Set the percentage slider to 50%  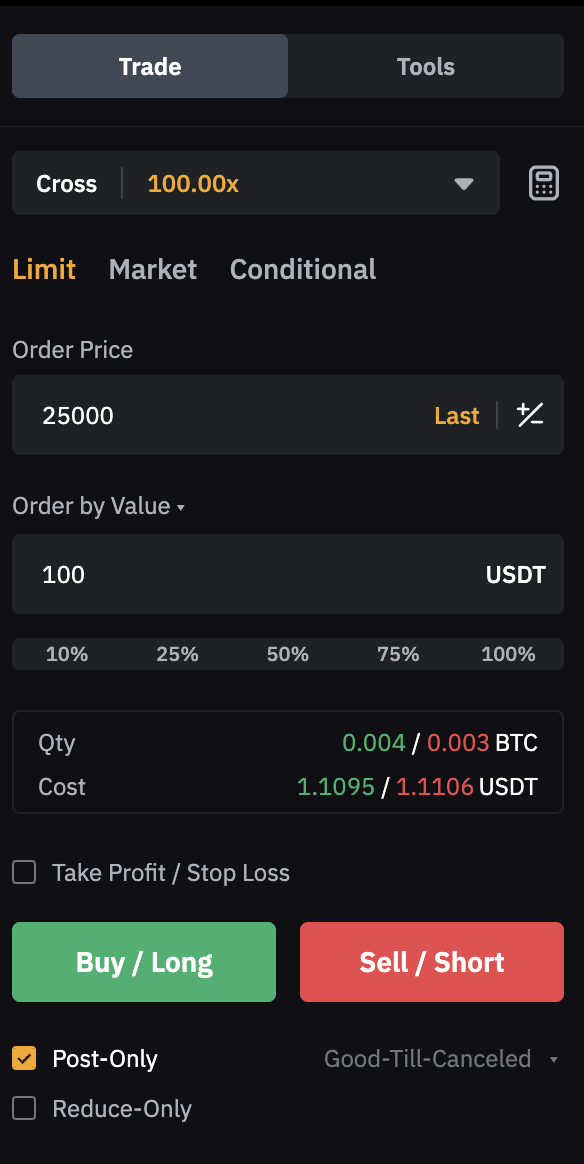click(288, 654)
